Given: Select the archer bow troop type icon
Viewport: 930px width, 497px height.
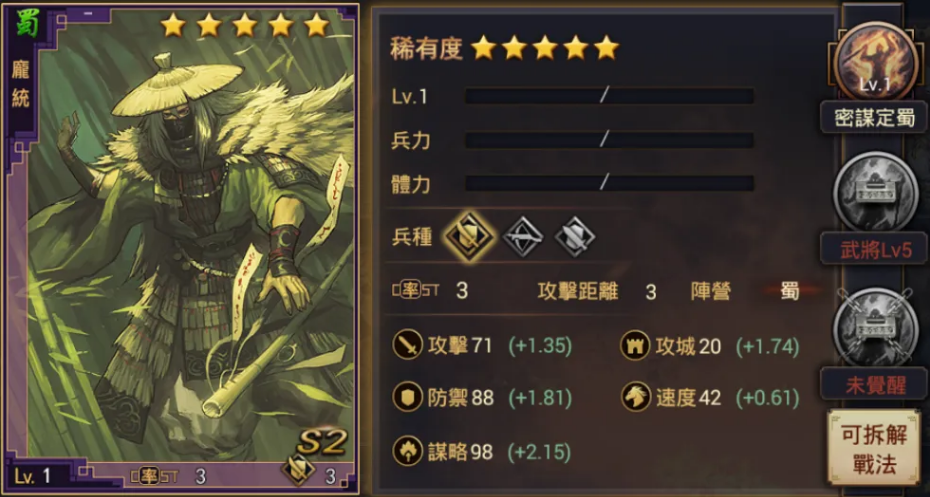Looking at the screenshot, I should pyautogui.click(x=523, y=236).
